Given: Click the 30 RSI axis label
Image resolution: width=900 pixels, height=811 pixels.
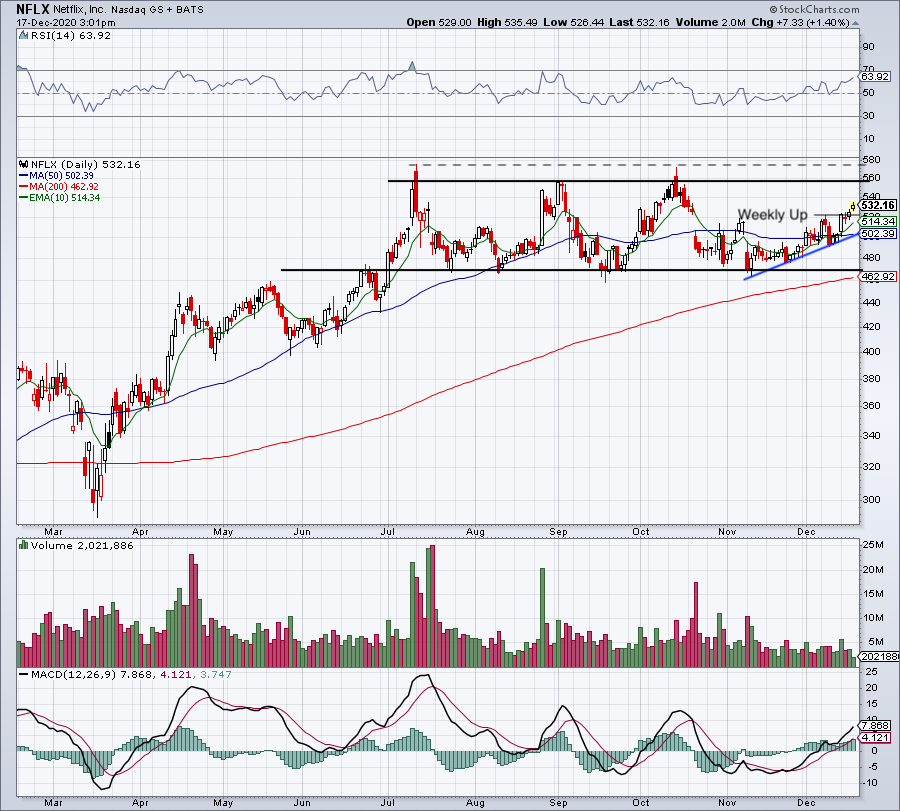Looking at the screenshot, I should point(868,116).
